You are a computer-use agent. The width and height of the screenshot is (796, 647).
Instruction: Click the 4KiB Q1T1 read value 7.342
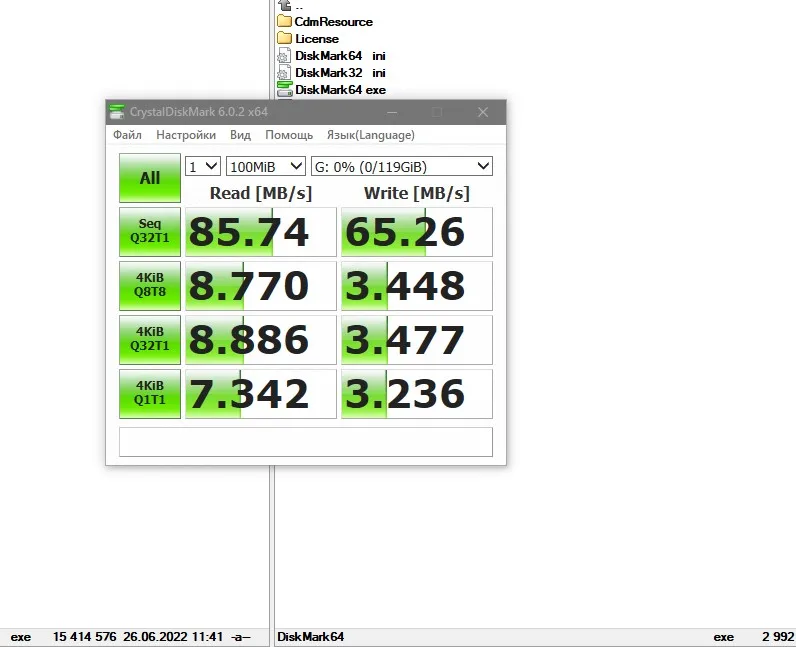260,394
